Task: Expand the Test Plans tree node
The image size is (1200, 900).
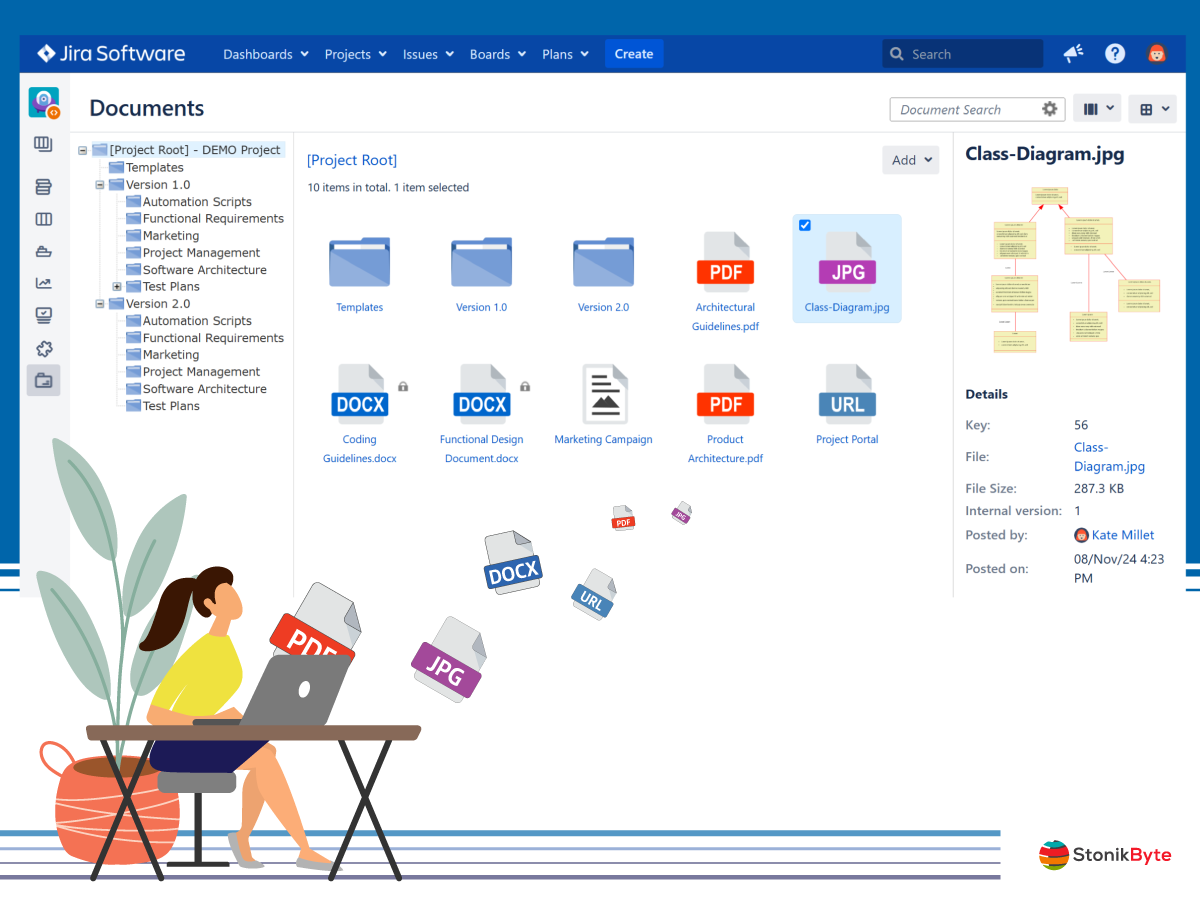Action: pyautogui.click(x=117, y=286)
